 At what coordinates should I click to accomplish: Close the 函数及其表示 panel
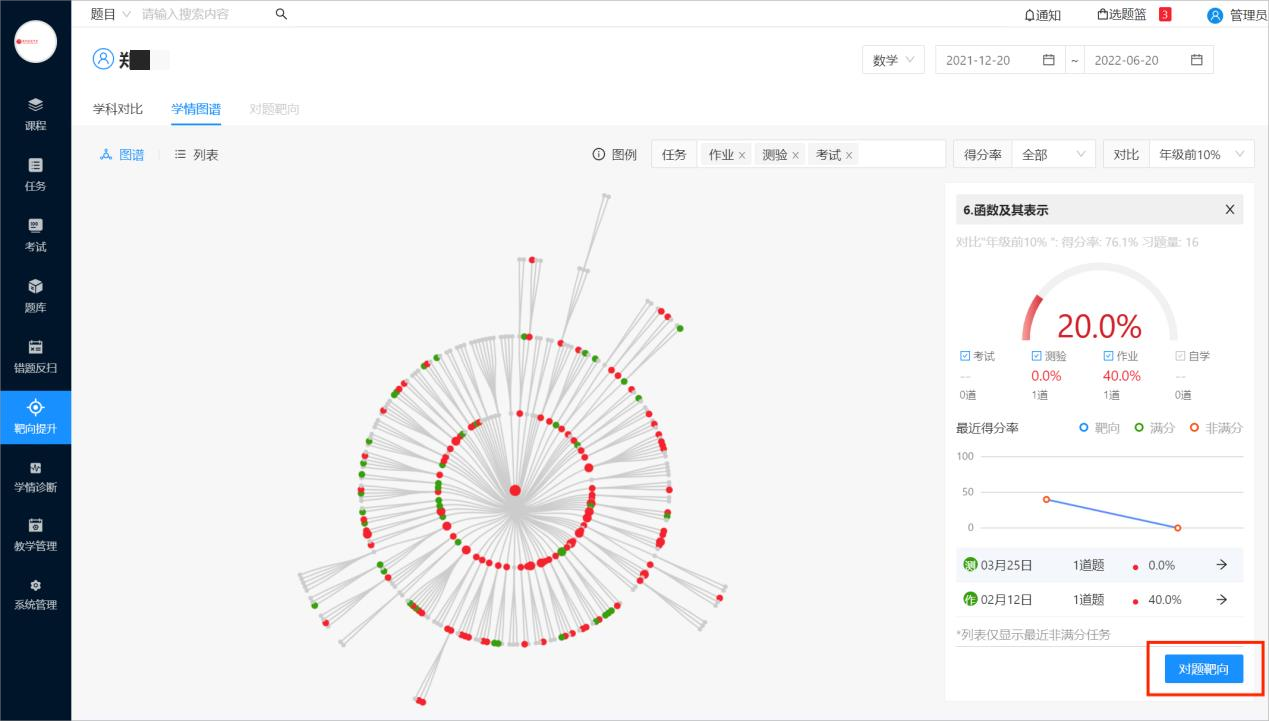pyautogui.click(x=1230, y=210)
